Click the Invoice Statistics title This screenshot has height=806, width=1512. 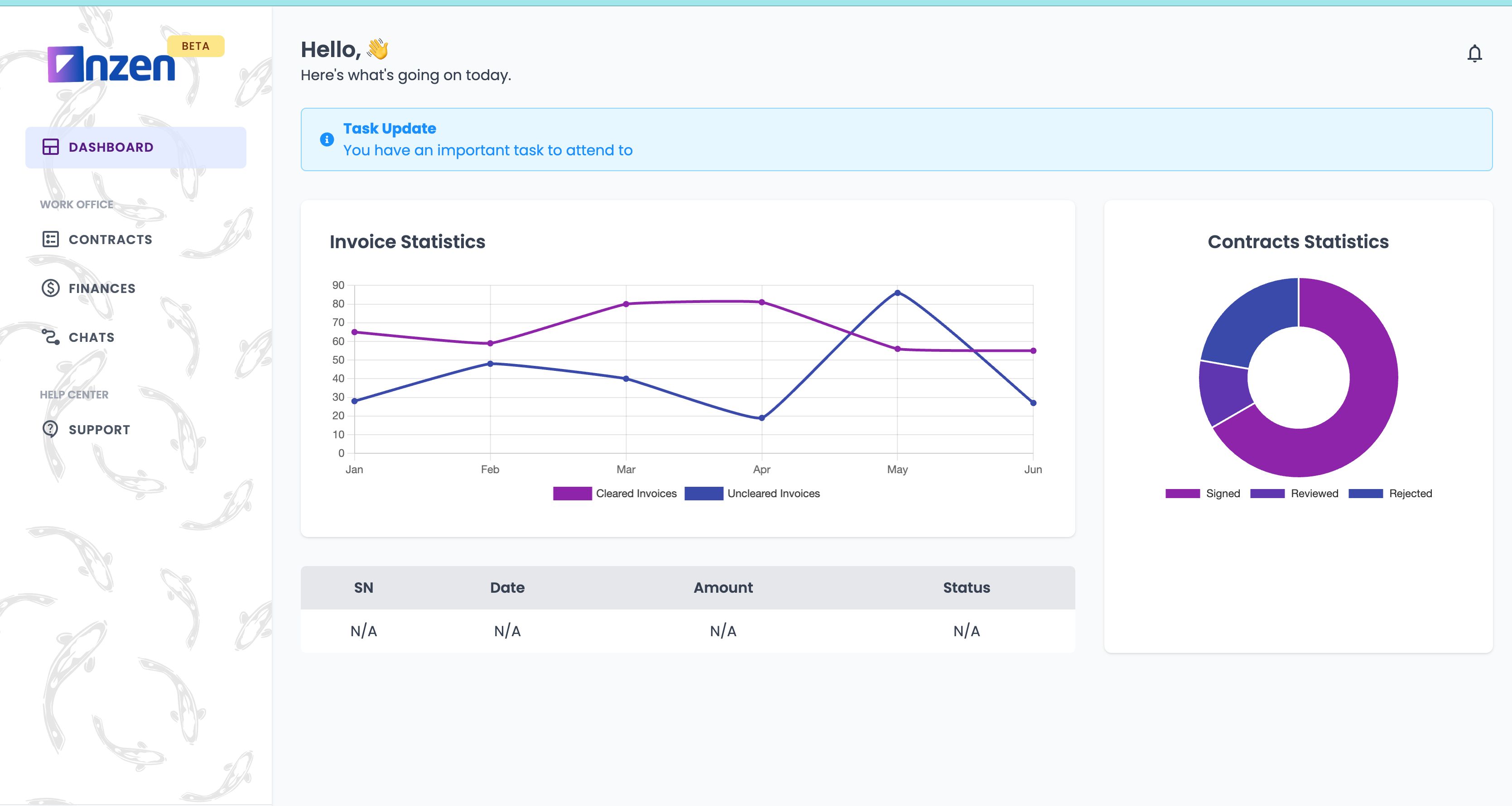point(407,242)
